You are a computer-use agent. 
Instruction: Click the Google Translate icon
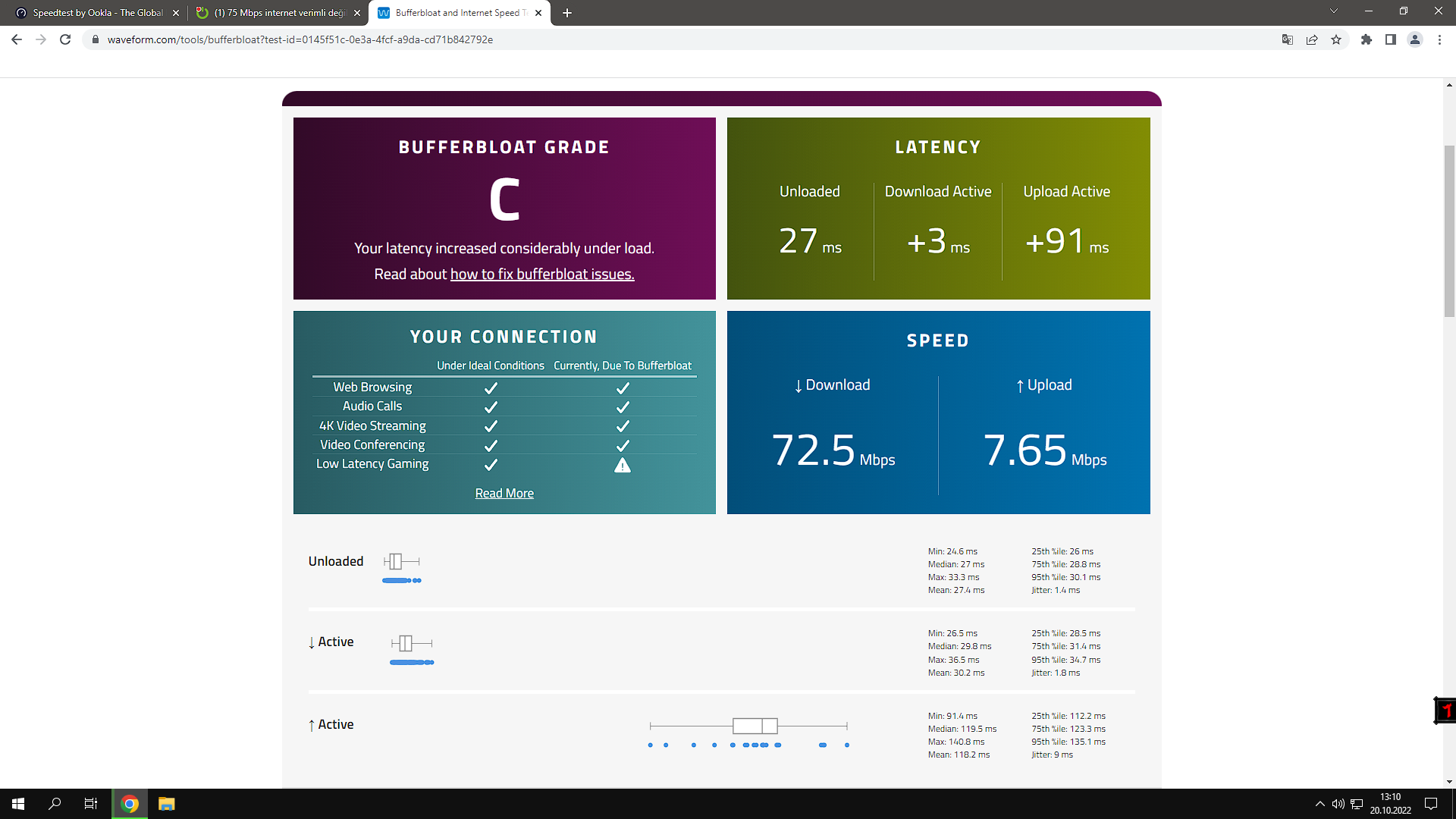(1287, 39)
